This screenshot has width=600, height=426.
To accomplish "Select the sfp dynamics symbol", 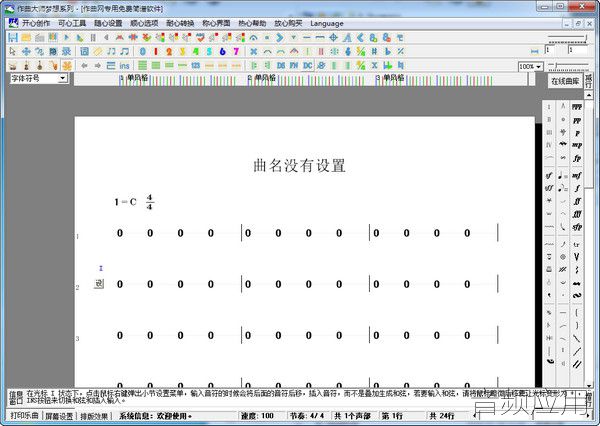I will coord(577,227).
